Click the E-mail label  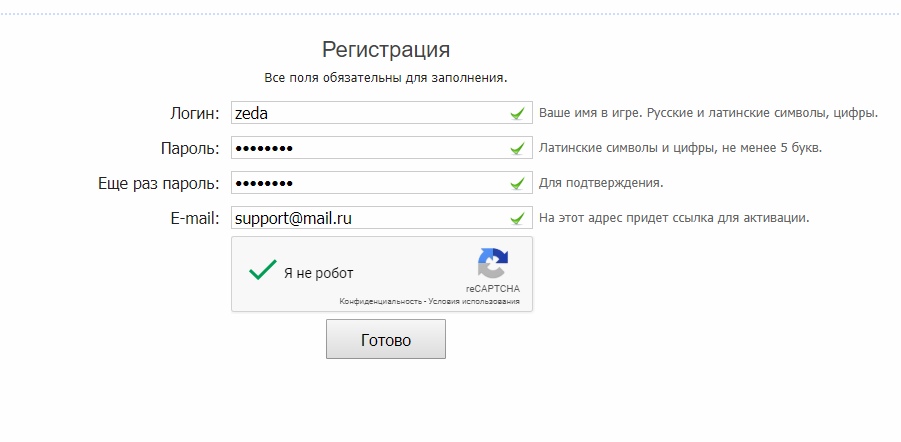click(195, 218)
